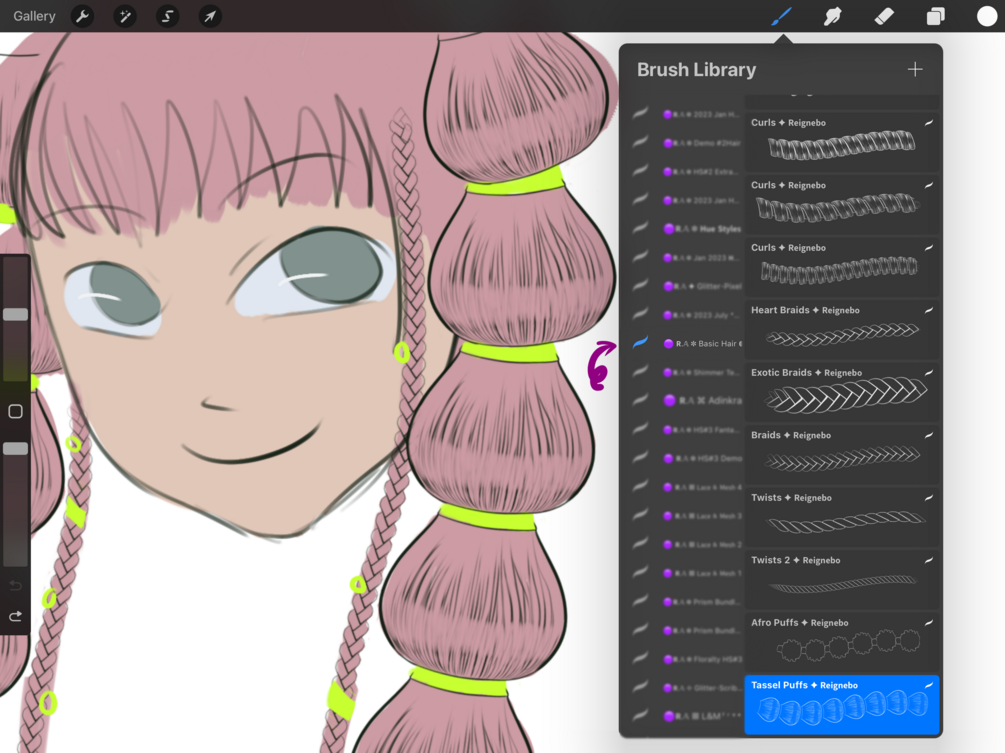Return to Gallery
Screen dimensions: 1005x753
[x=35, y=16]
